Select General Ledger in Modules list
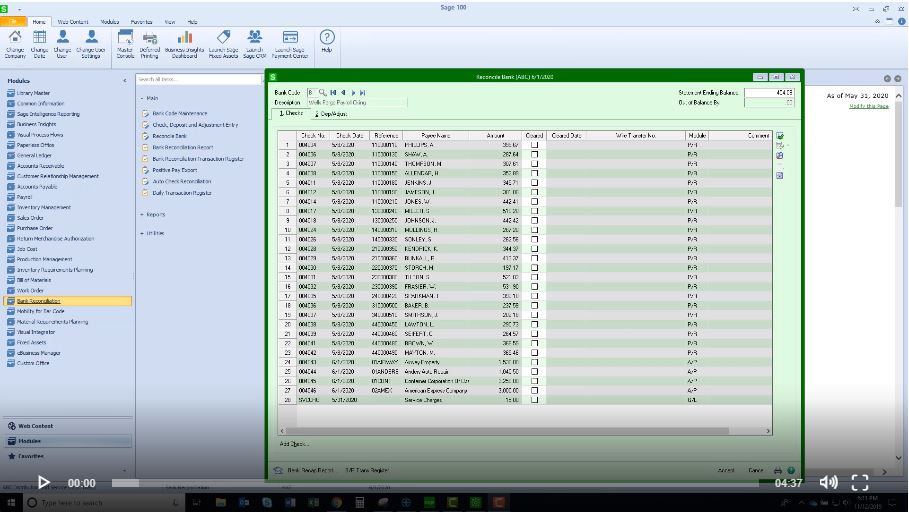The image size is (909, 514). 34,155
